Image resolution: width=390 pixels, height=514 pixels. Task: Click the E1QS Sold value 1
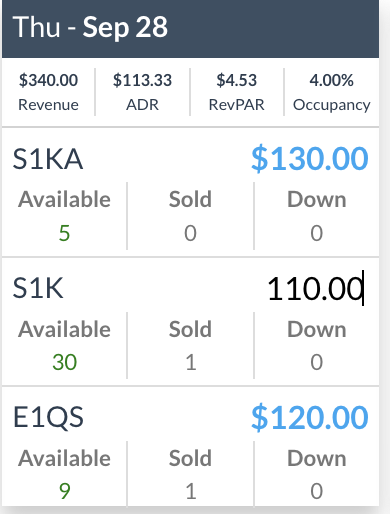click(190, 491)
